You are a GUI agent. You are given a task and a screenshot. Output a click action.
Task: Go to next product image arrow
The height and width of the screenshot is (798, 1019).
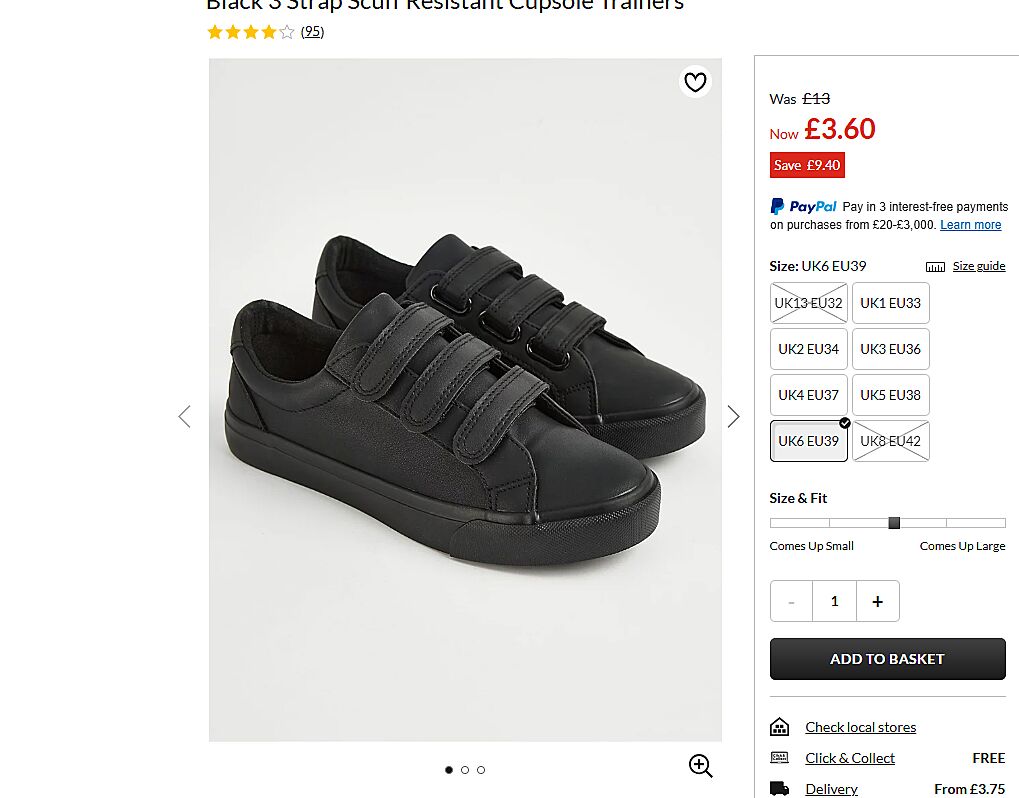[x=733, y=416]
